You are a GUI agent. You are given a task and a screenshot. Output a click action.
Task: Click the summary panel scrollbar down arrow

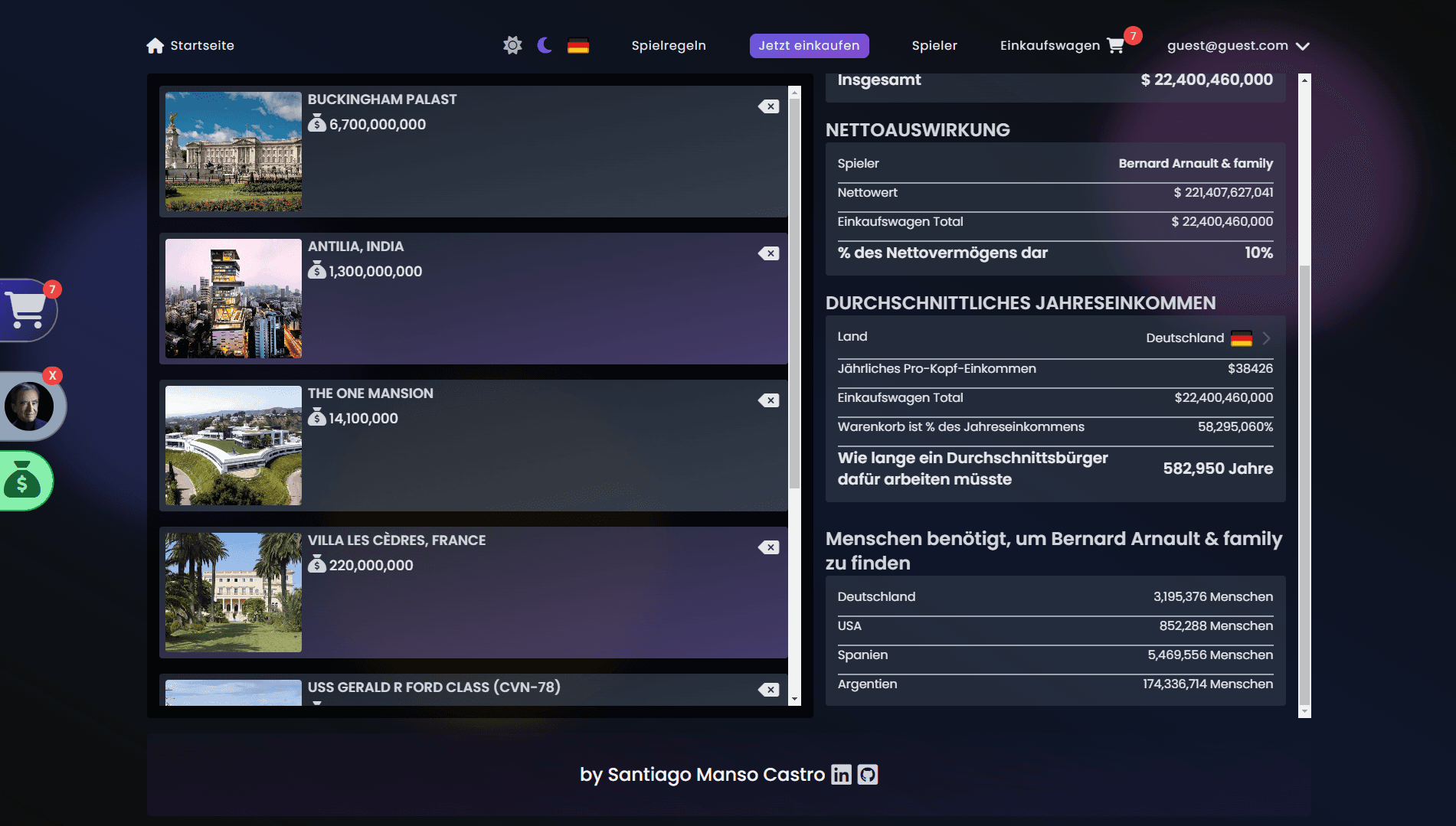pos(1304,711)
